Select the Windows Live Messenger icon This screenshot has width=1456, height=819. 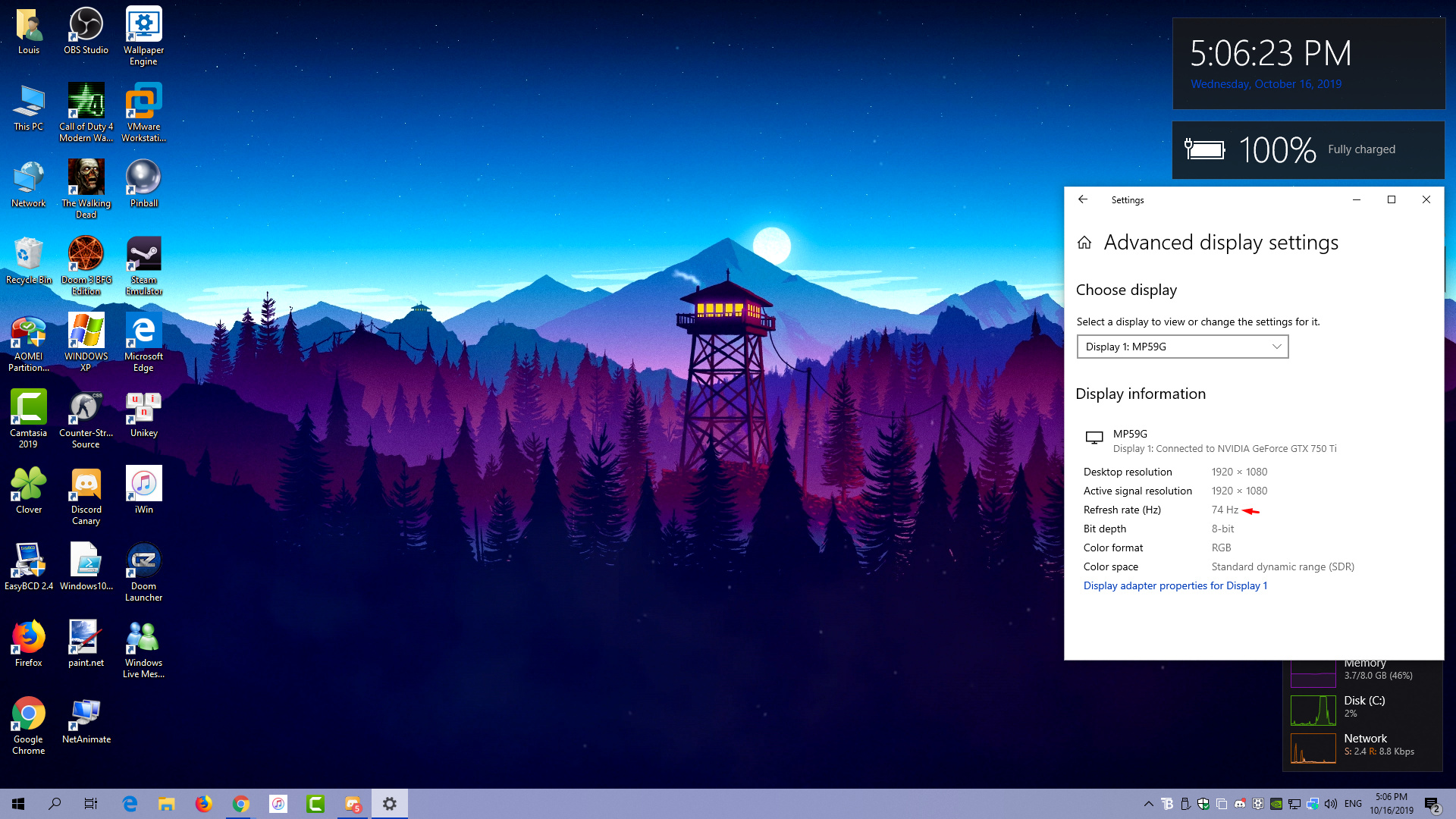(x=143, y=649)
